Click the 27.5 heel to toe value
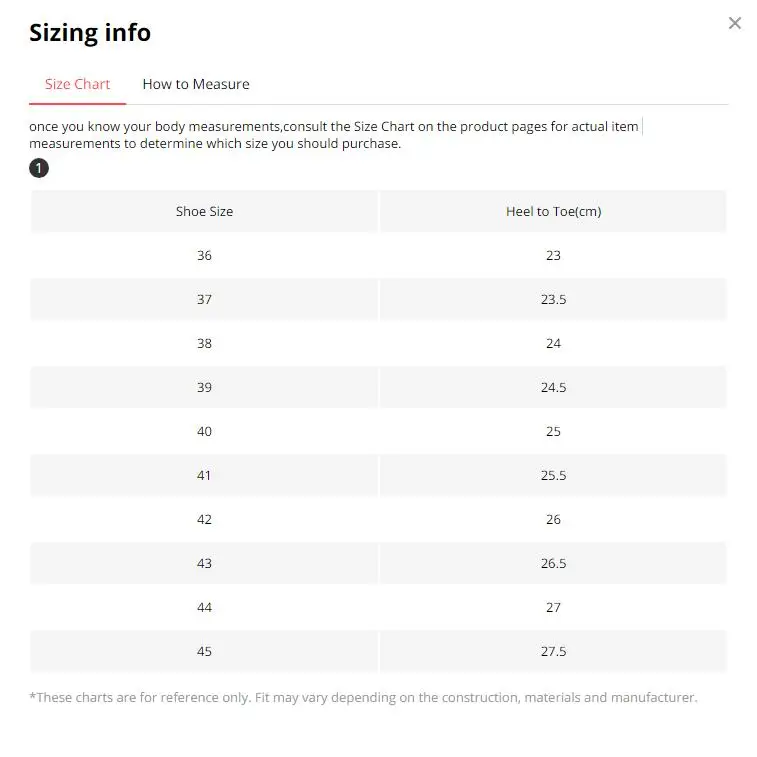This screenshot has height=757, width=757. pyautogui.click(x=553, y=651)
